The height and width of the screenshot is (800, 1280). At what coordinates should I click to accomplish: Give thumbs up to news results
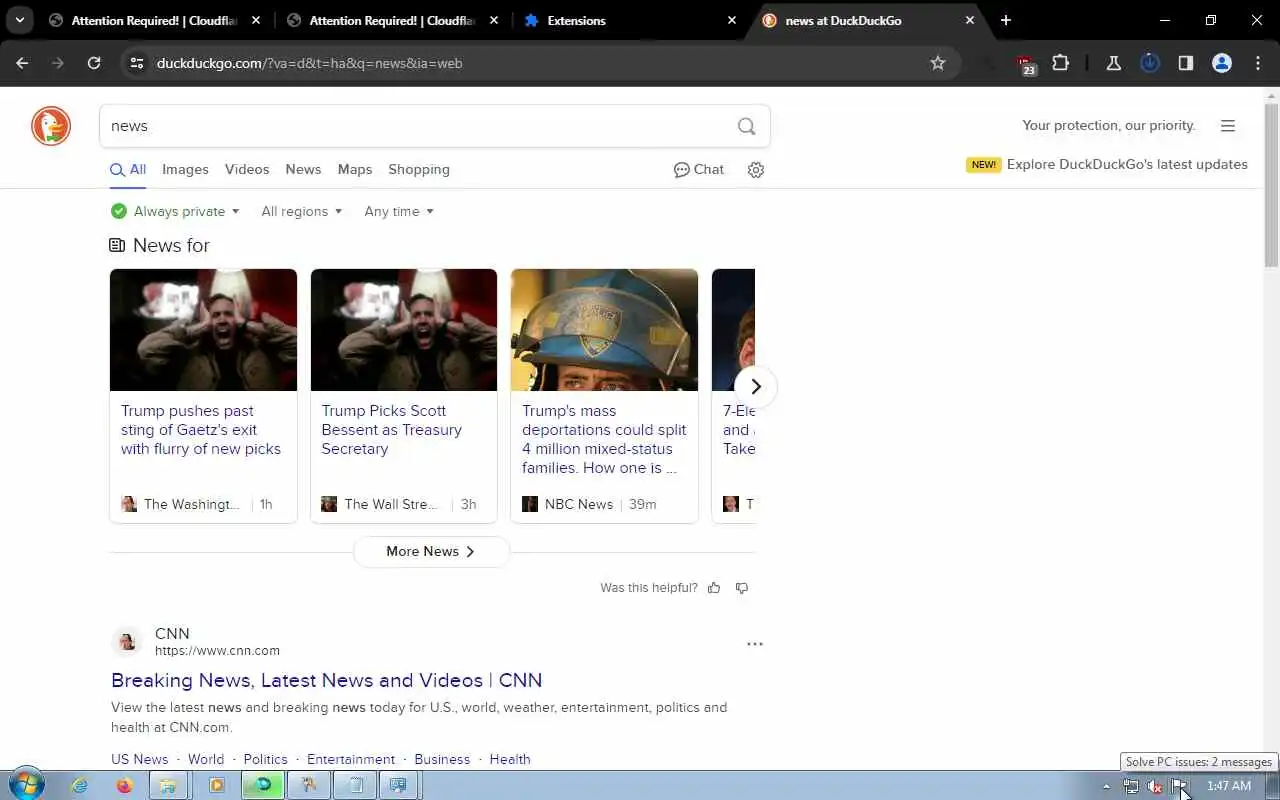714,588
